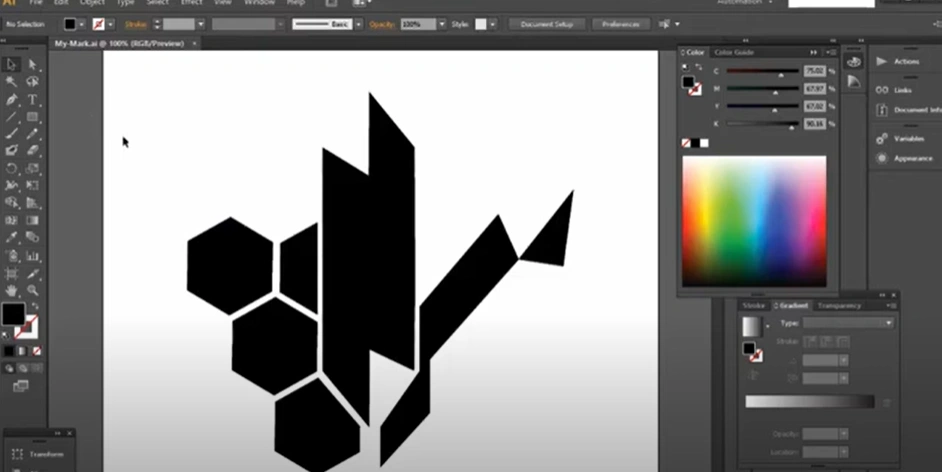Screen dimensions: 942x472
Task: Click the Document Setup button
Action: click(x=547, y=25)
